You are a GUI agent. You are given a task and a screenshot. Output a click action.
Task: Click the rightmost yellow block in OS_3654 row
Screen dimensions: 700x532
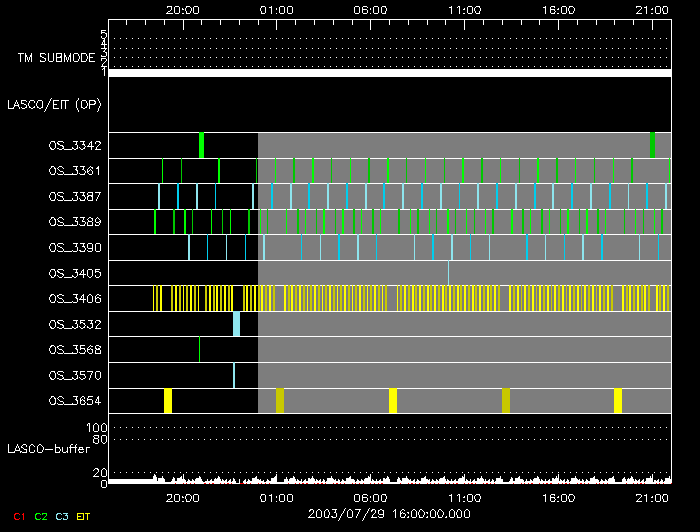tap(618, 401)
